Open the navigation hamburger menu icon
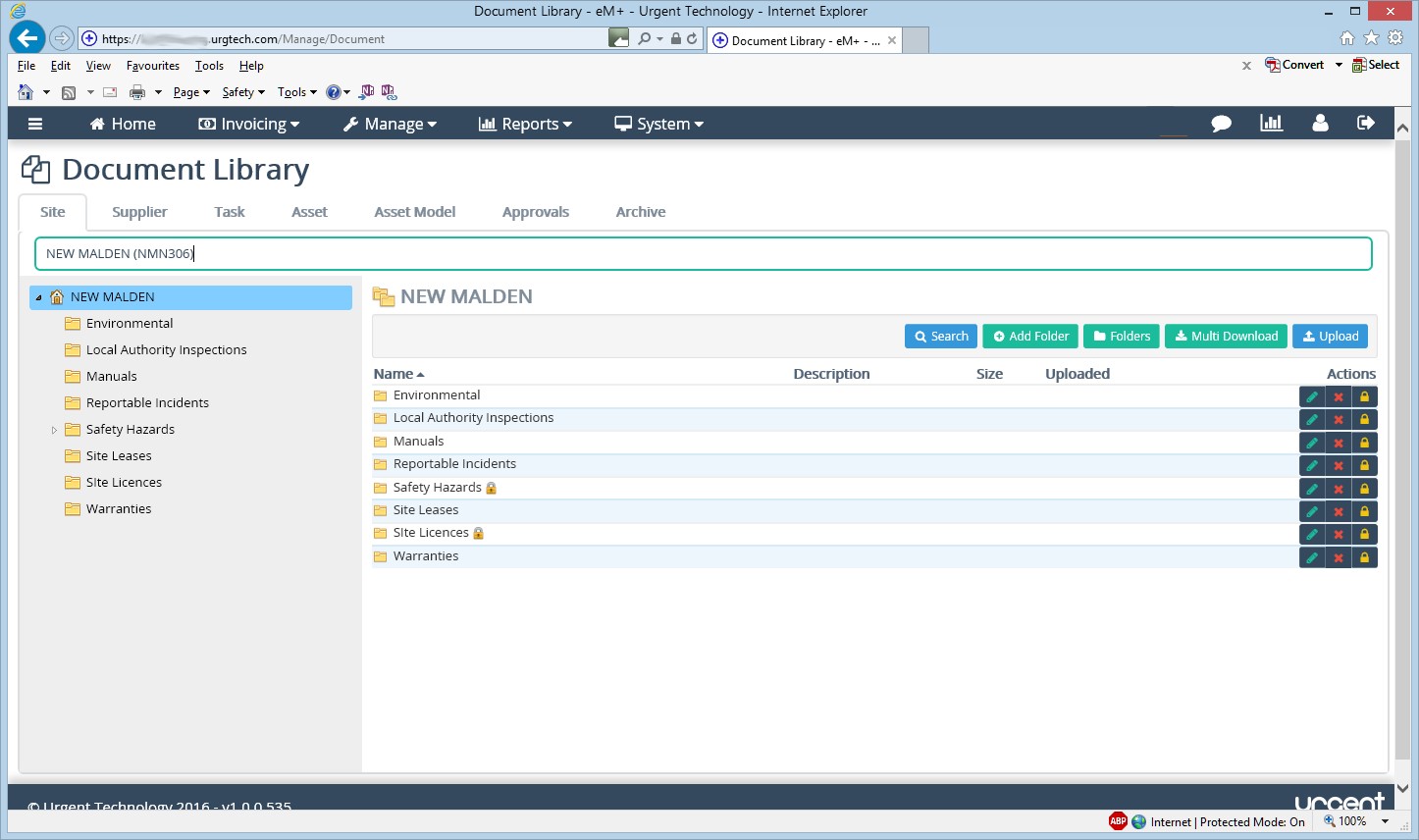Screen dimensions: 1419x840 tap(34, 124)
